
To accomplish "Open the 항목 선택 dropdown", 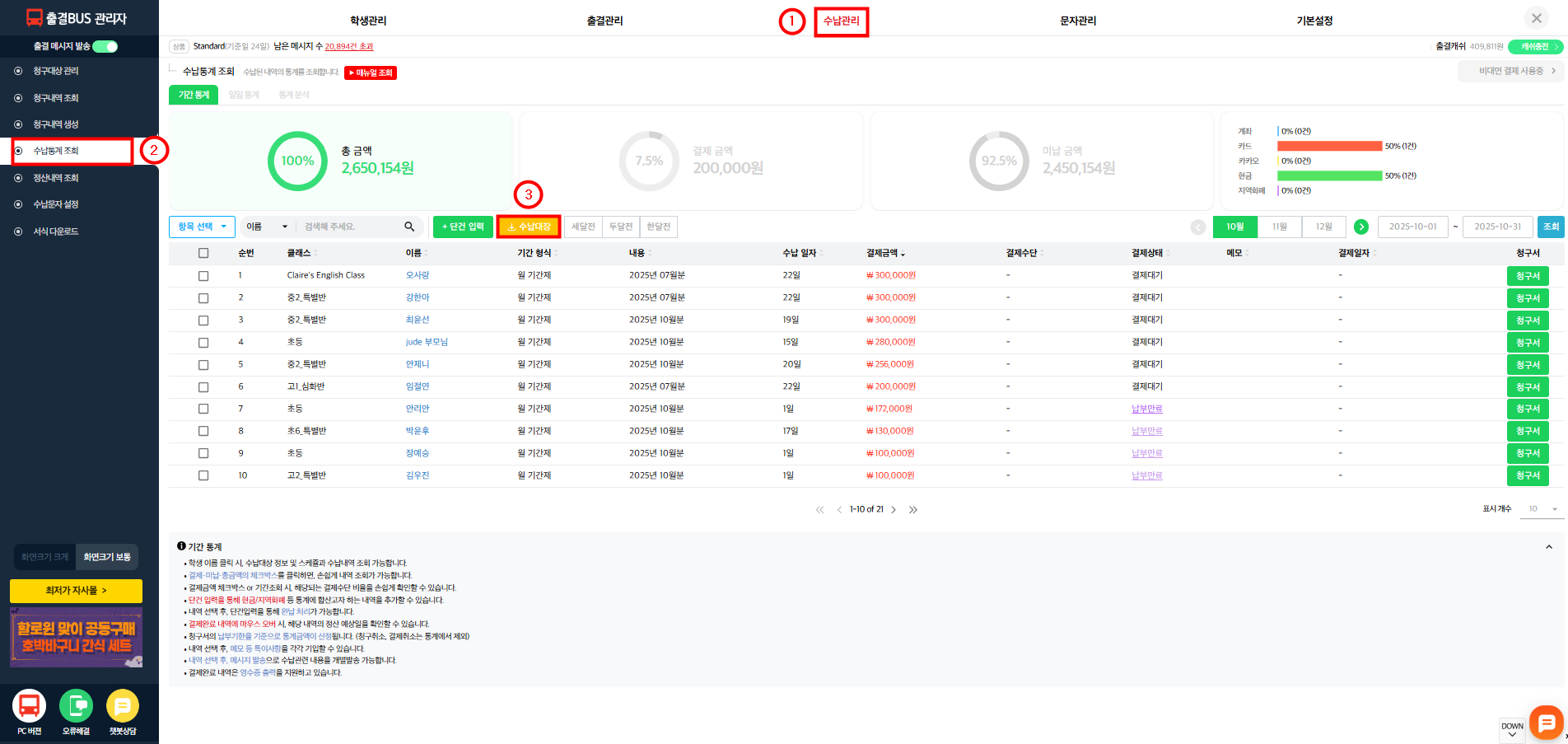I will [202, 227].
